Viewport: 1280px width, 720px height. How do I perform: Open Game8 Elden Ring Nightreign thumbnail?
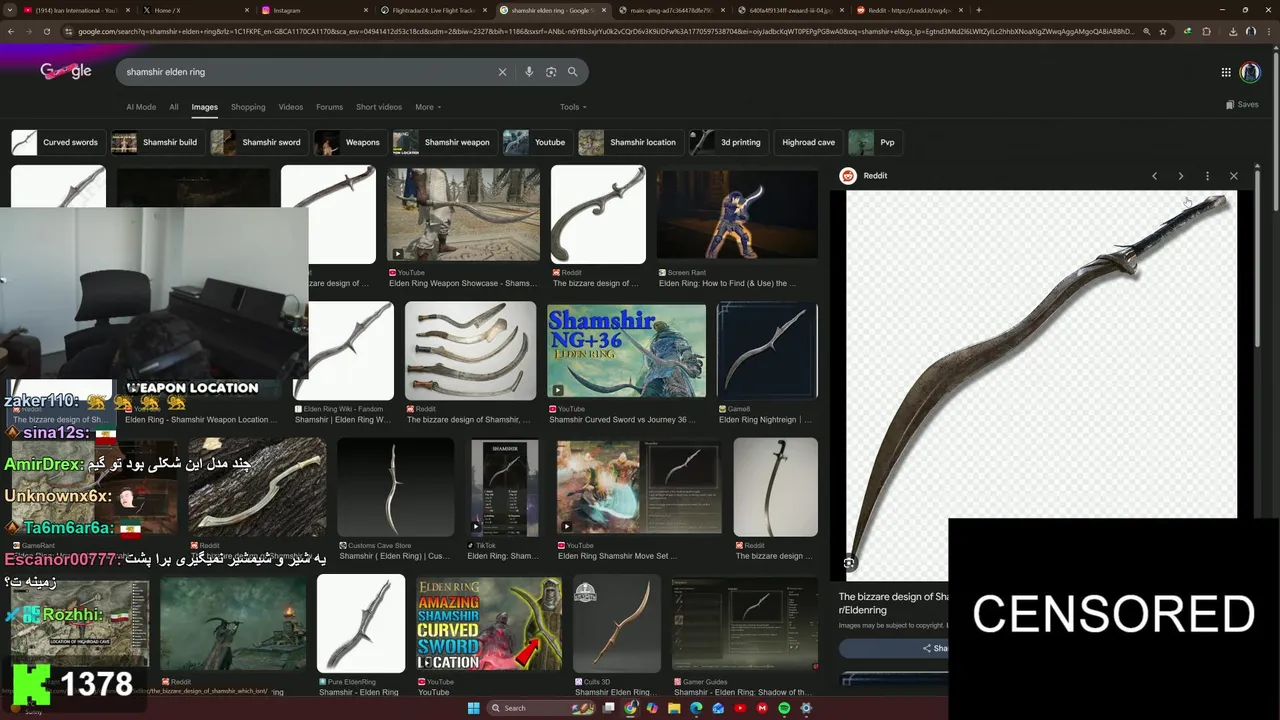(x=767, y=351)
